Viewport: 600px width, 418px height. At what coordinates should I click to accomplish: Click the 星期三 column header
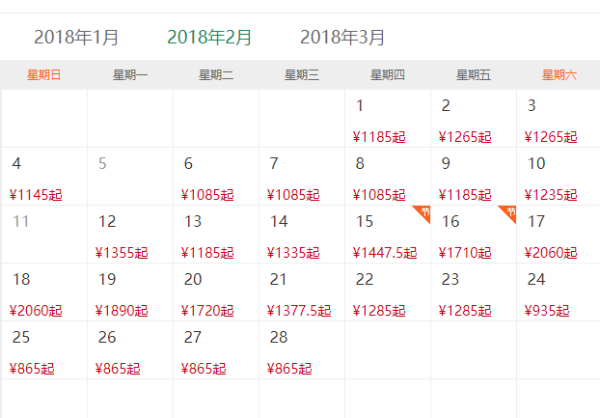(302, 75)
